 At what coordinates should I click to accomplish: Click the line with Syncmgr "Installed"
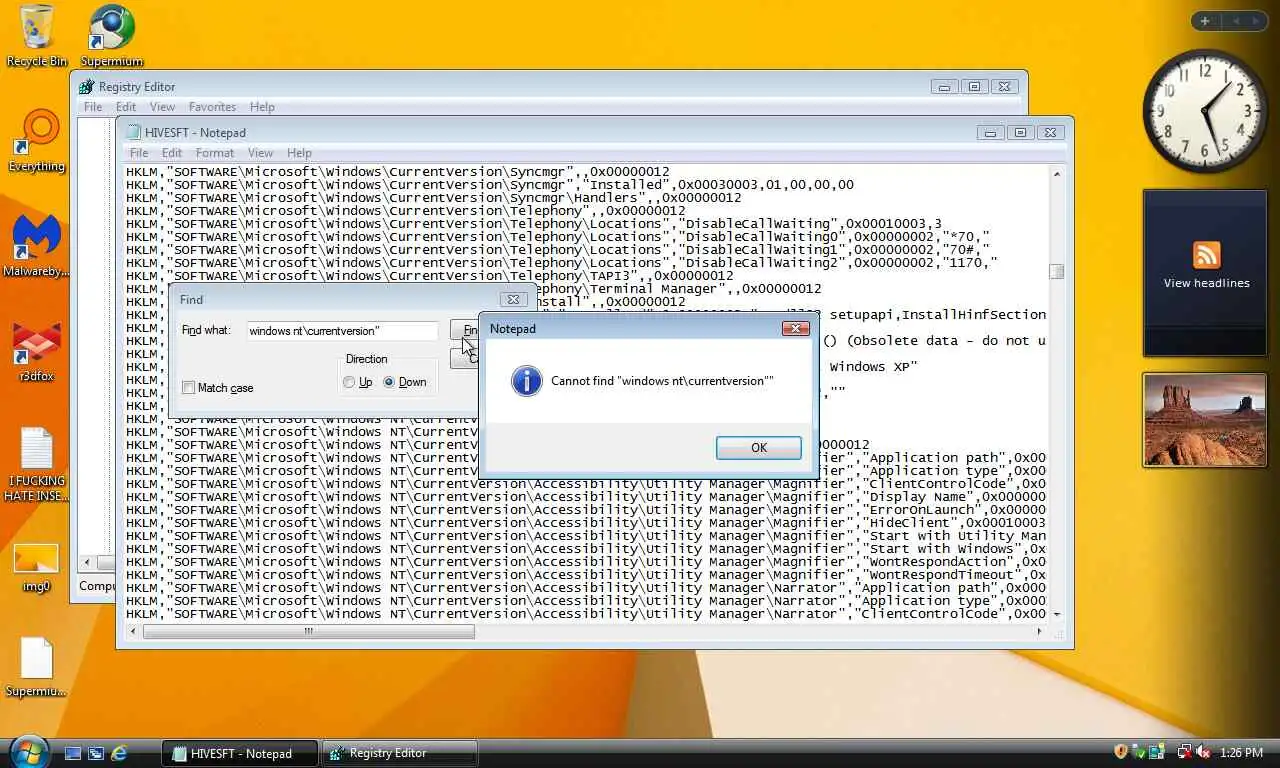tap(490, 184)
